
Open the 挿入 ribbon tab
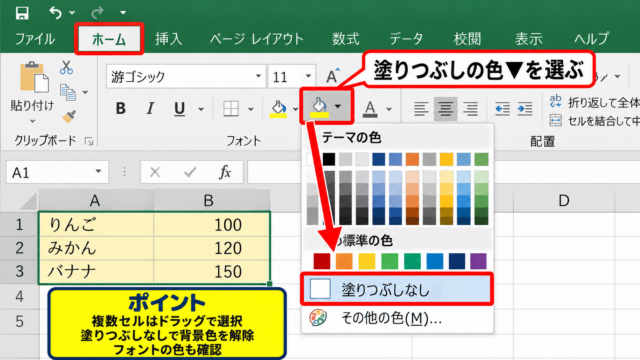pos(169,39)
